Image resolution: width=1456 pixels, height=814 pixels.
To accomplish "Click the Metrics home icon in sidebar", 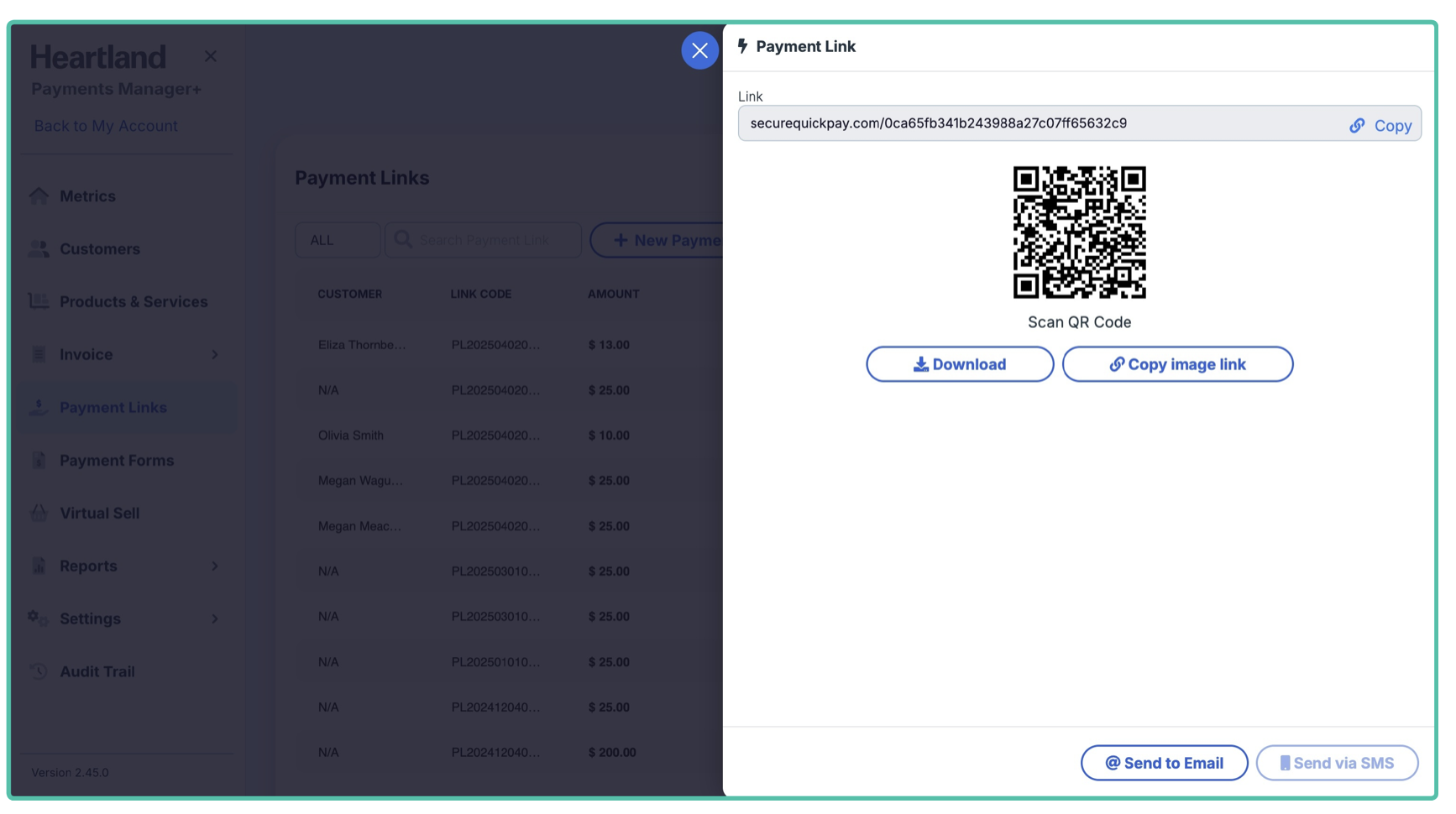I will (39, 196).
